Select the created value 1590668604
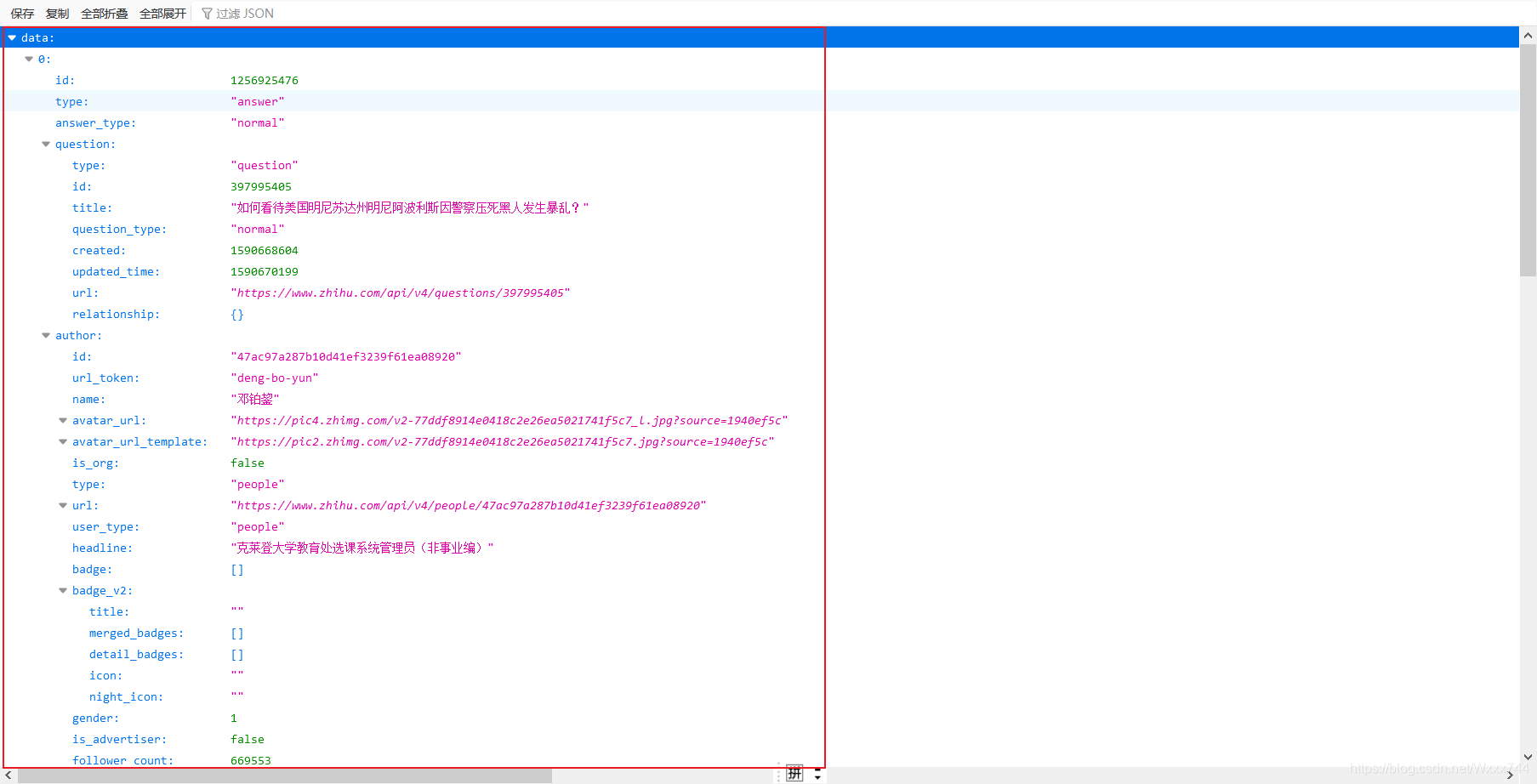This screenshot has height=784, width=1537. [x=265, y=250]
